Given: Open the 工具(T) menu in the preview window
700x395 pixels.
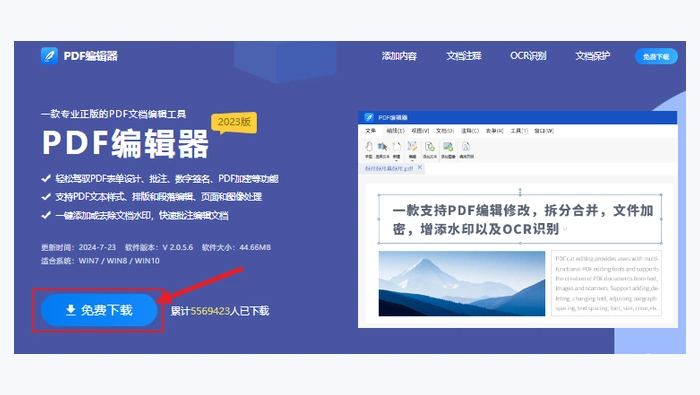Looking at the screenshot, I should [x=519, y=131].
